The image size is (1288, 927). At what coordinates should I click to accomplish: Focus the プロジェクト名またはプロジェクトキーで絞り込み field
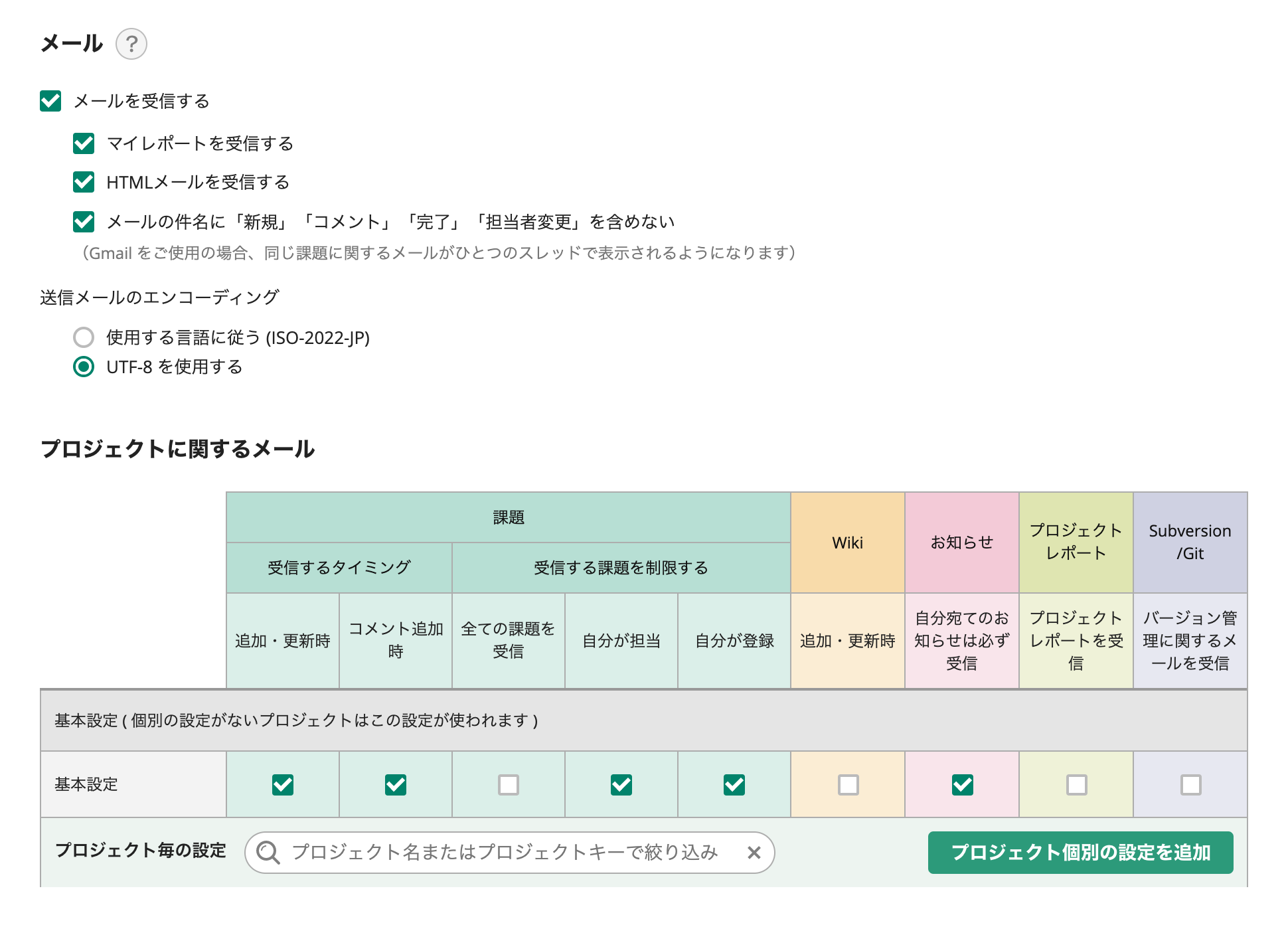tap(510, 853)
